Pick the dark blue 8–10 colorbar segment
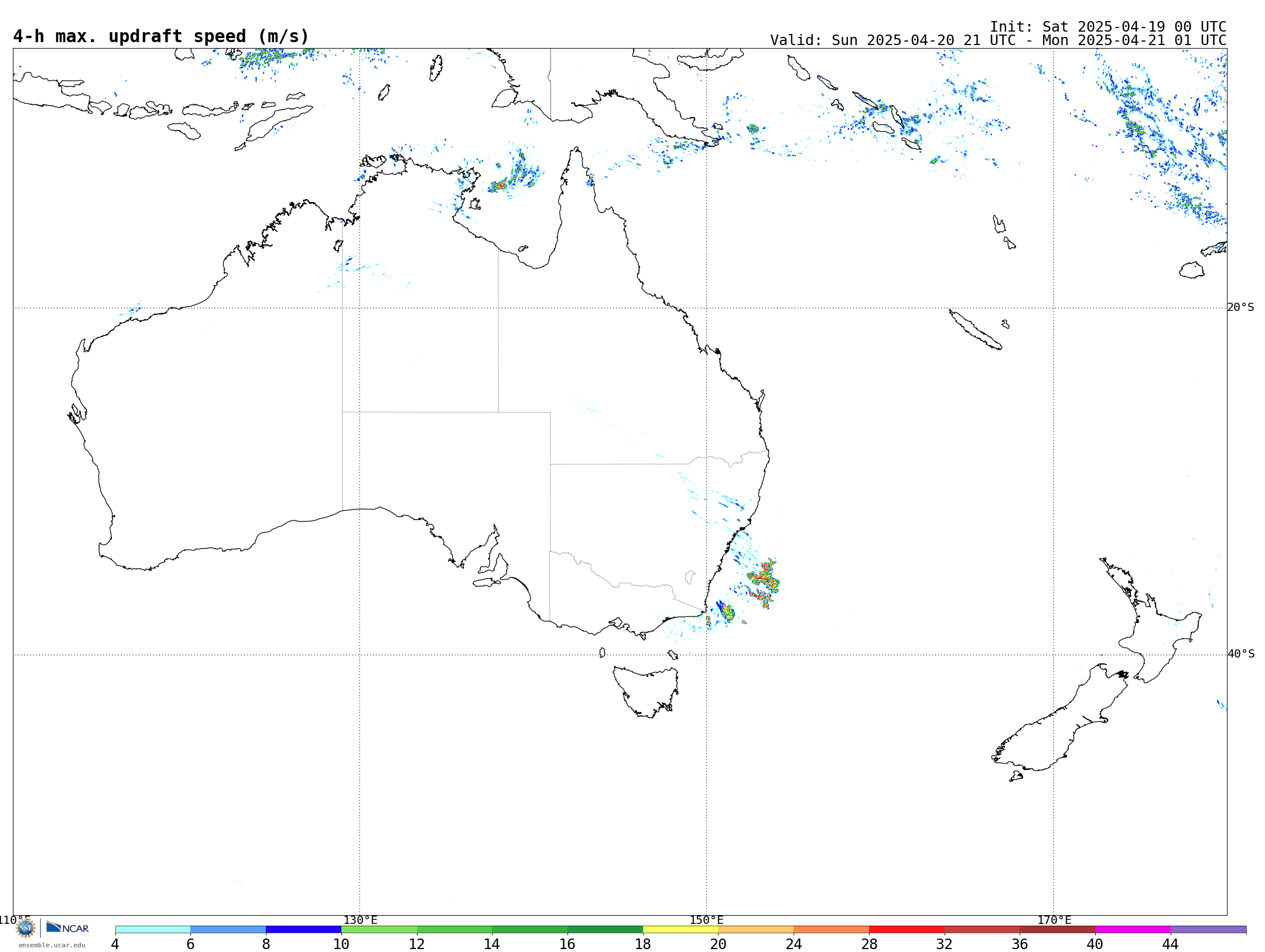Screen dimensions: 1265x952 (303, 930)
